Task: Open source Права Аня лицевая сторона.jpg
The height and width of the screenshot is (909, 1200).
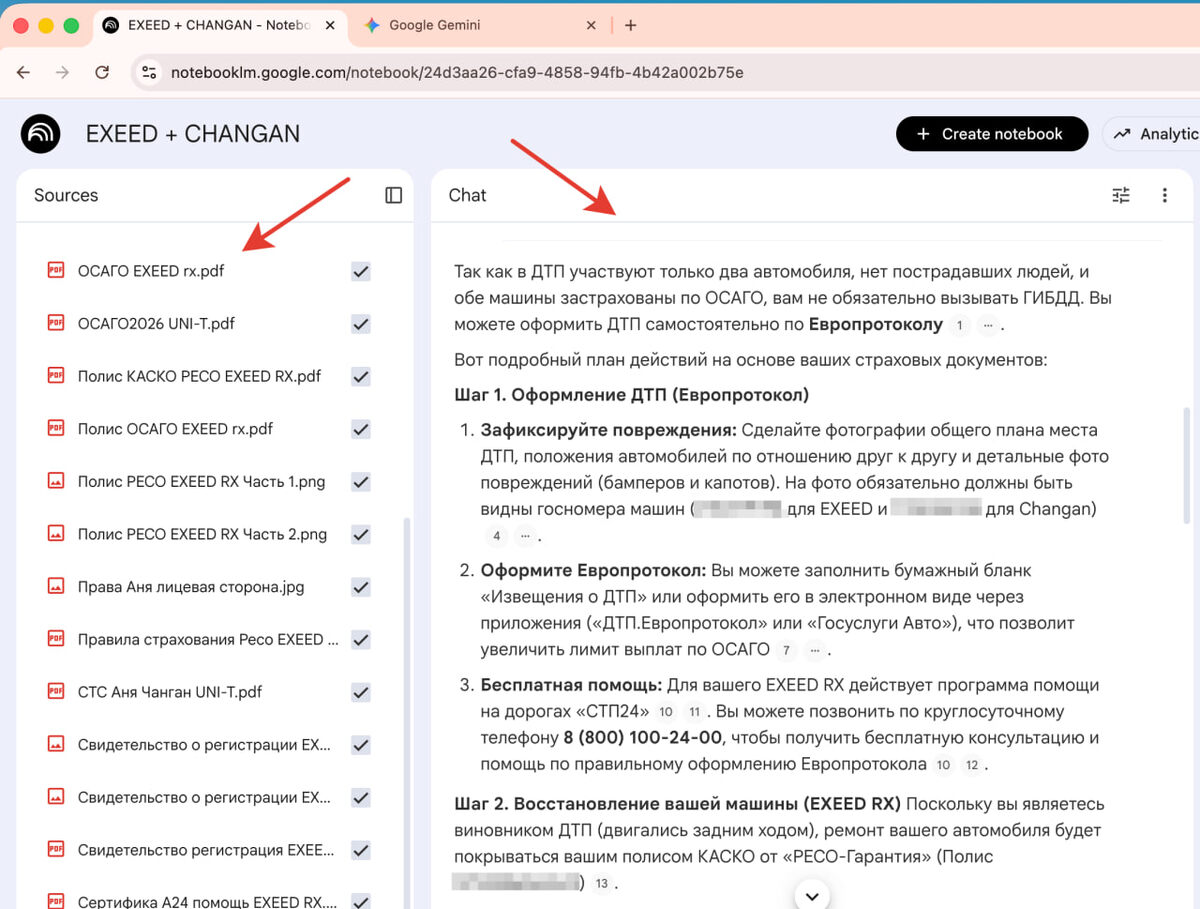Action: [x=191, y=587]
